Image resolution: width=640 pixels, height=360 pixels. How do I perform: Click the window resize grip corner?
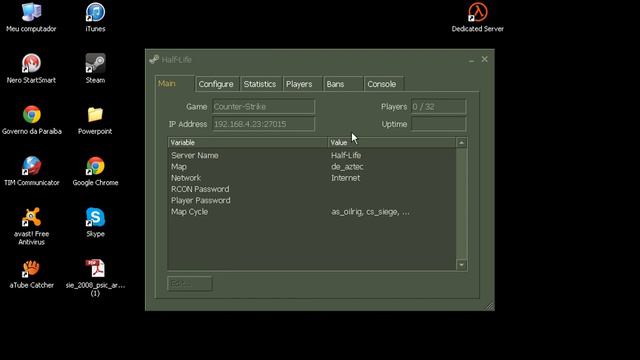pyautogui.click(x=489, y=306)
